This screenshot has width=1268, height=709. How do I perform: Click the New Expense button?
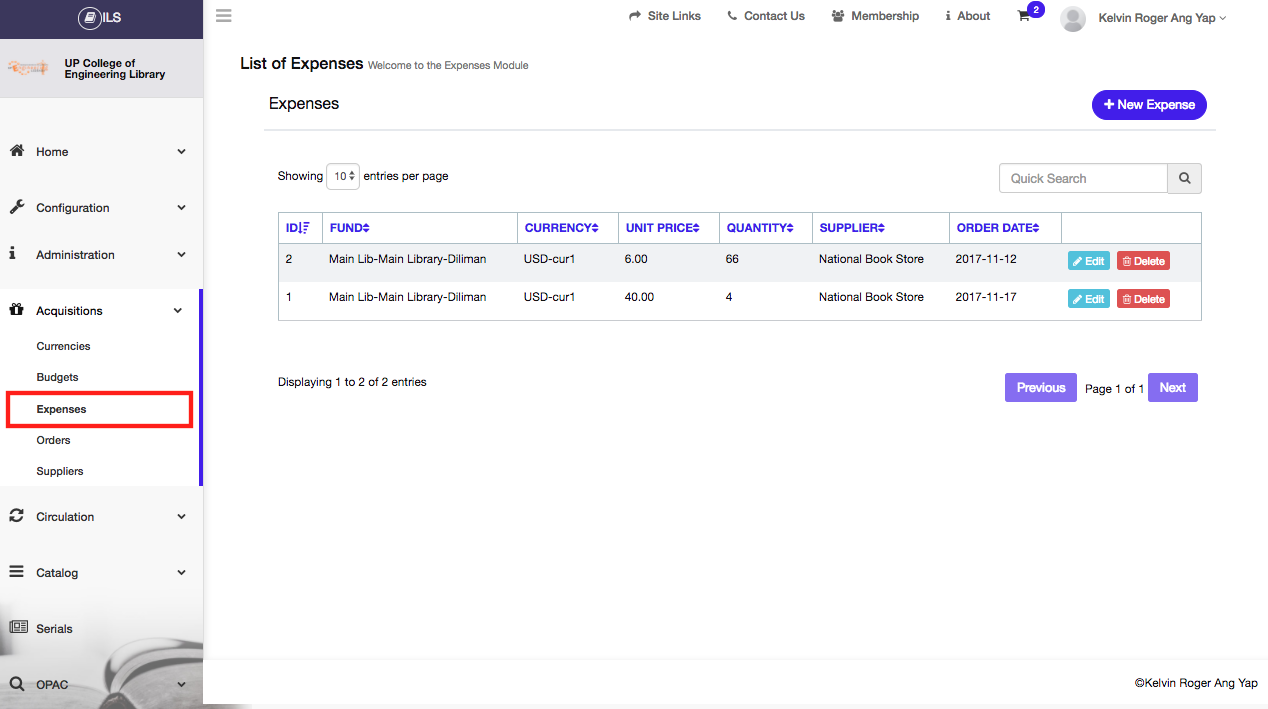click(1149, 105)
